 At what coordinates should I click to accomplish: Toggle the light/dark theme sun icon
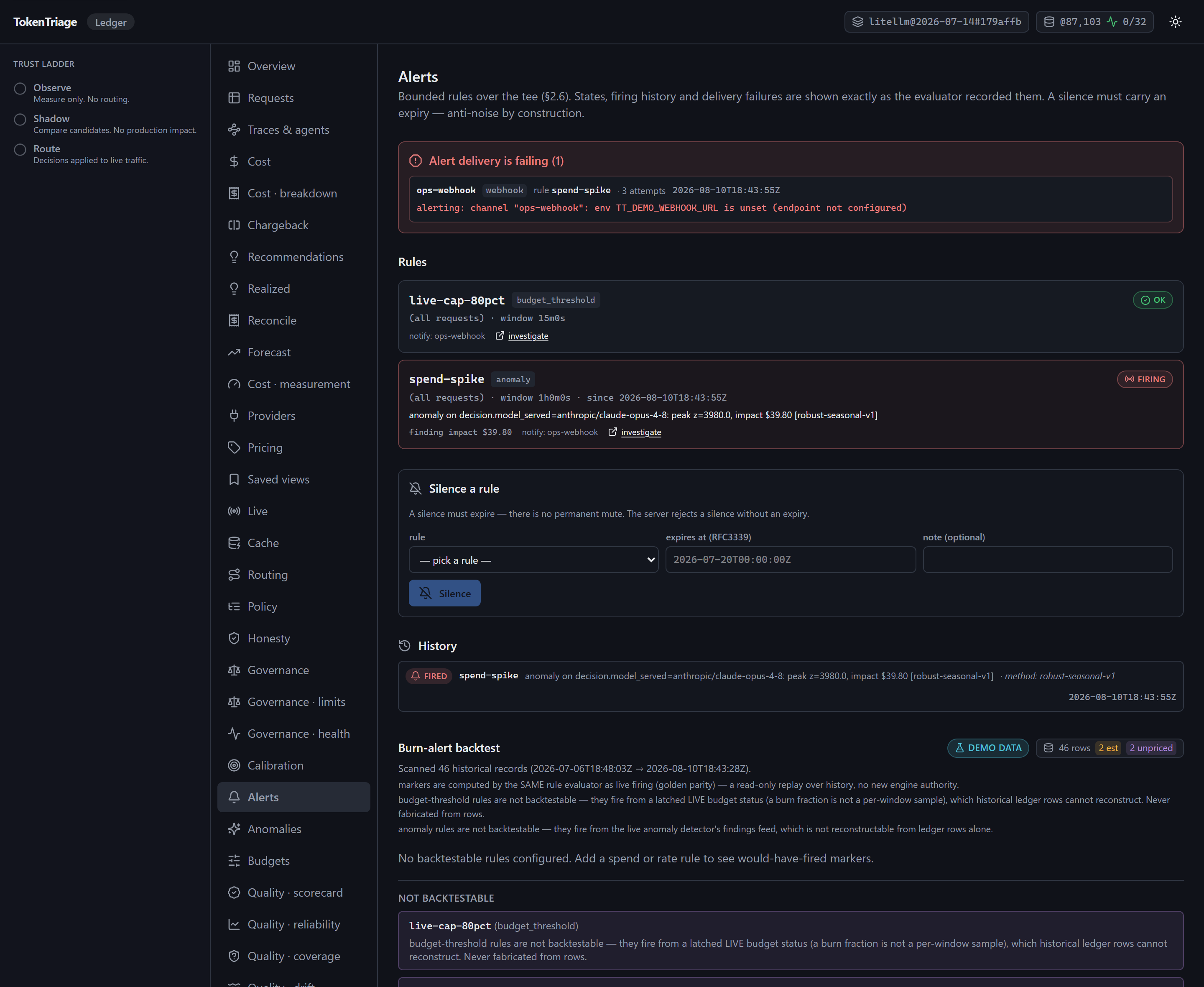1176,22
